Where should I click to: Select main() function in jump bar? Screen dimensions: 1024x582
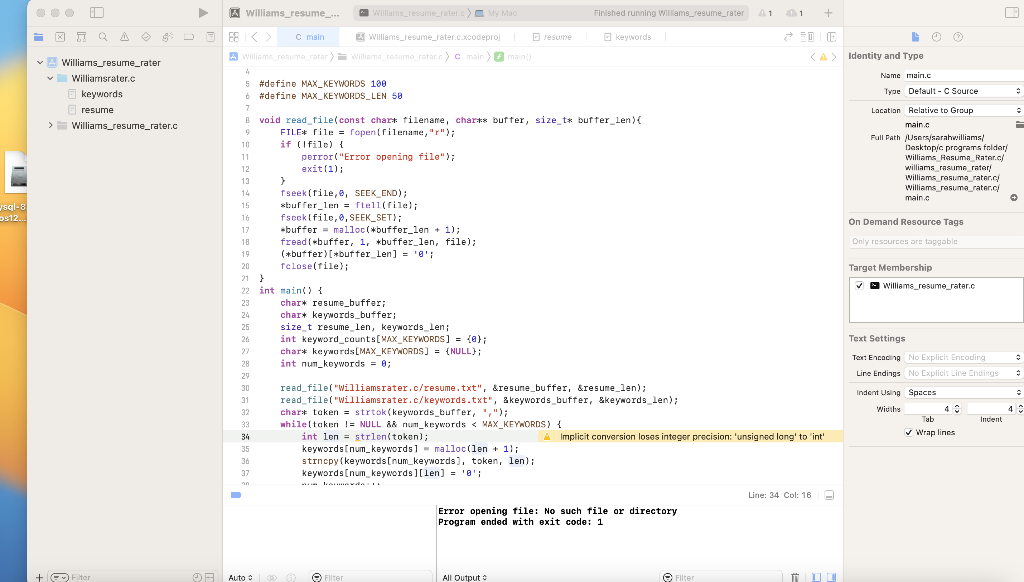click(513, 57)
